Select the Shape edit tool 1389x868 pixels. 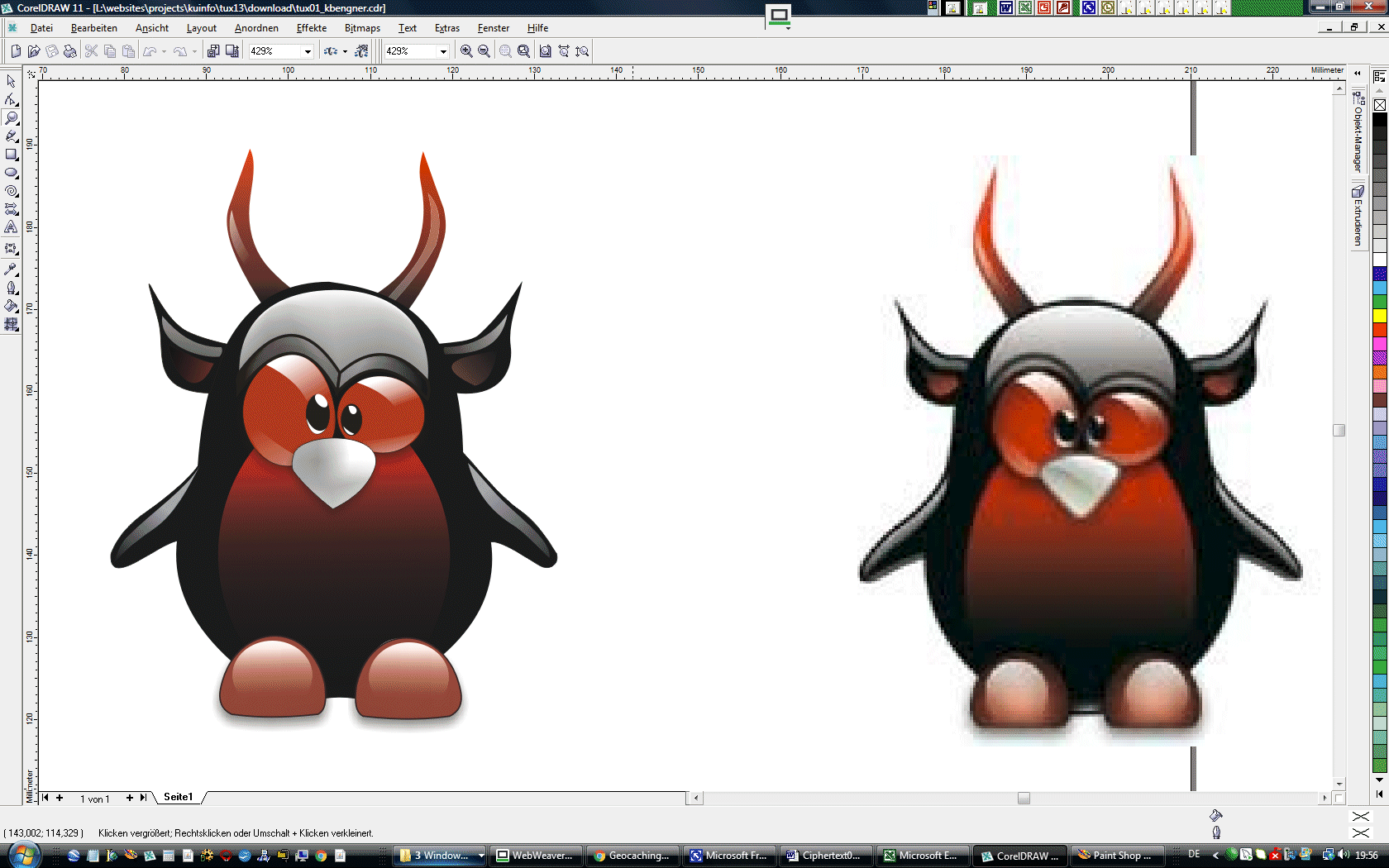(11, 99)
